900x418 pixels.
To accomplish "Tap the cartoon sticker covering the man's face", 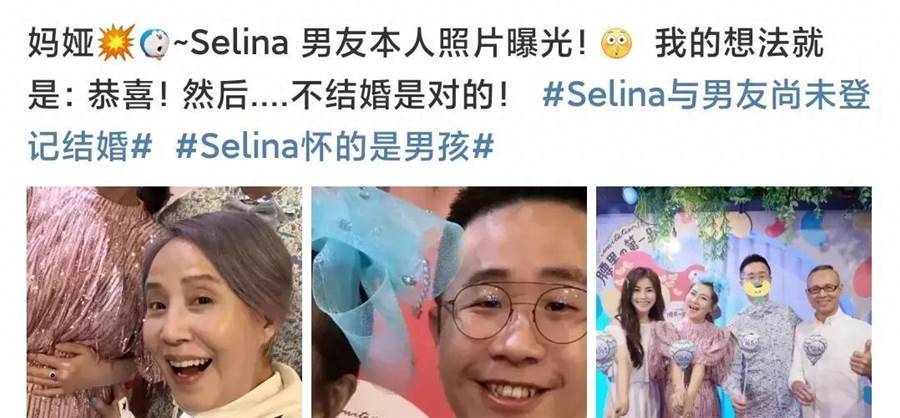I will coord(757,288).
